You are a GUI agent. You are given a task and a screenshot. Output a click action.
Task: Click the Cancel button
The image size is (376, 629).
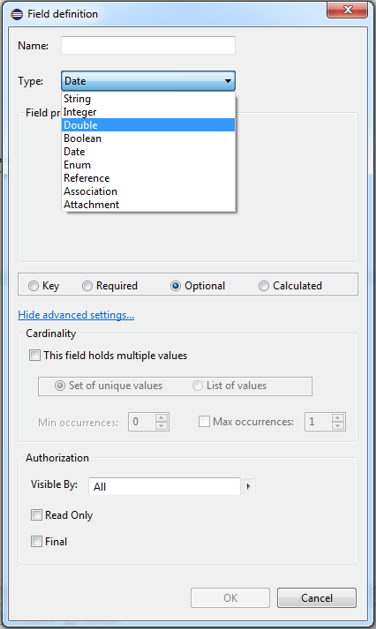click(317, 598)
